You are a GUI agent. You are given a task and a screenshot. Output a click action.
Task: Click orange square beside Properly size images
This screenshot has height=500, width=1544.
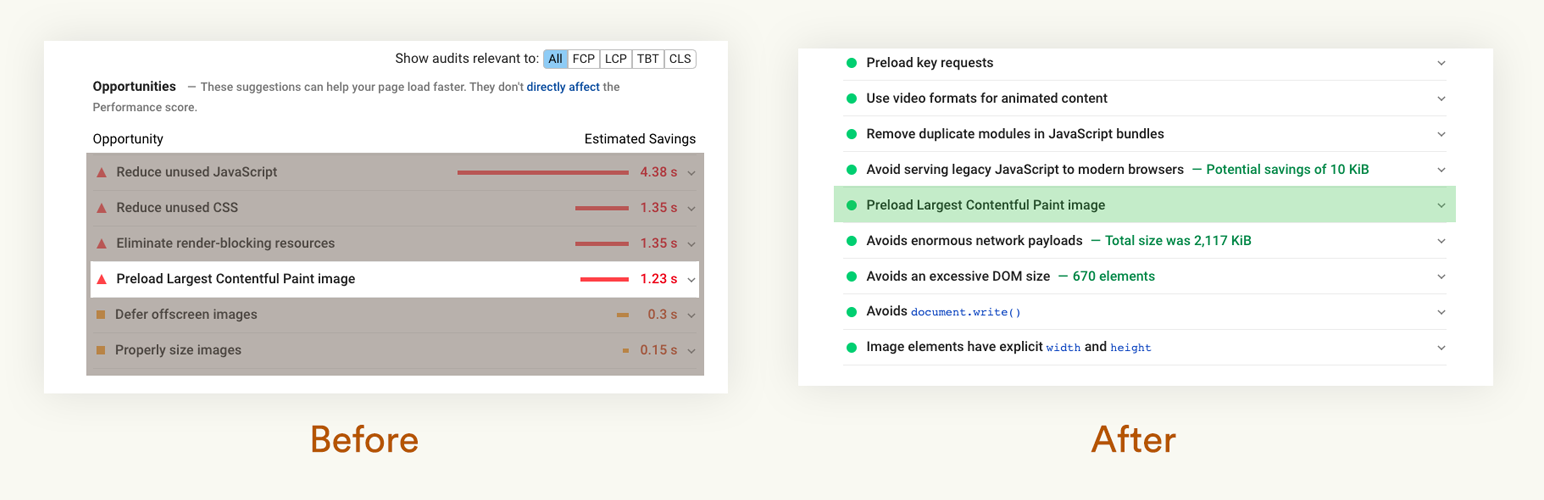pos(101,351)
